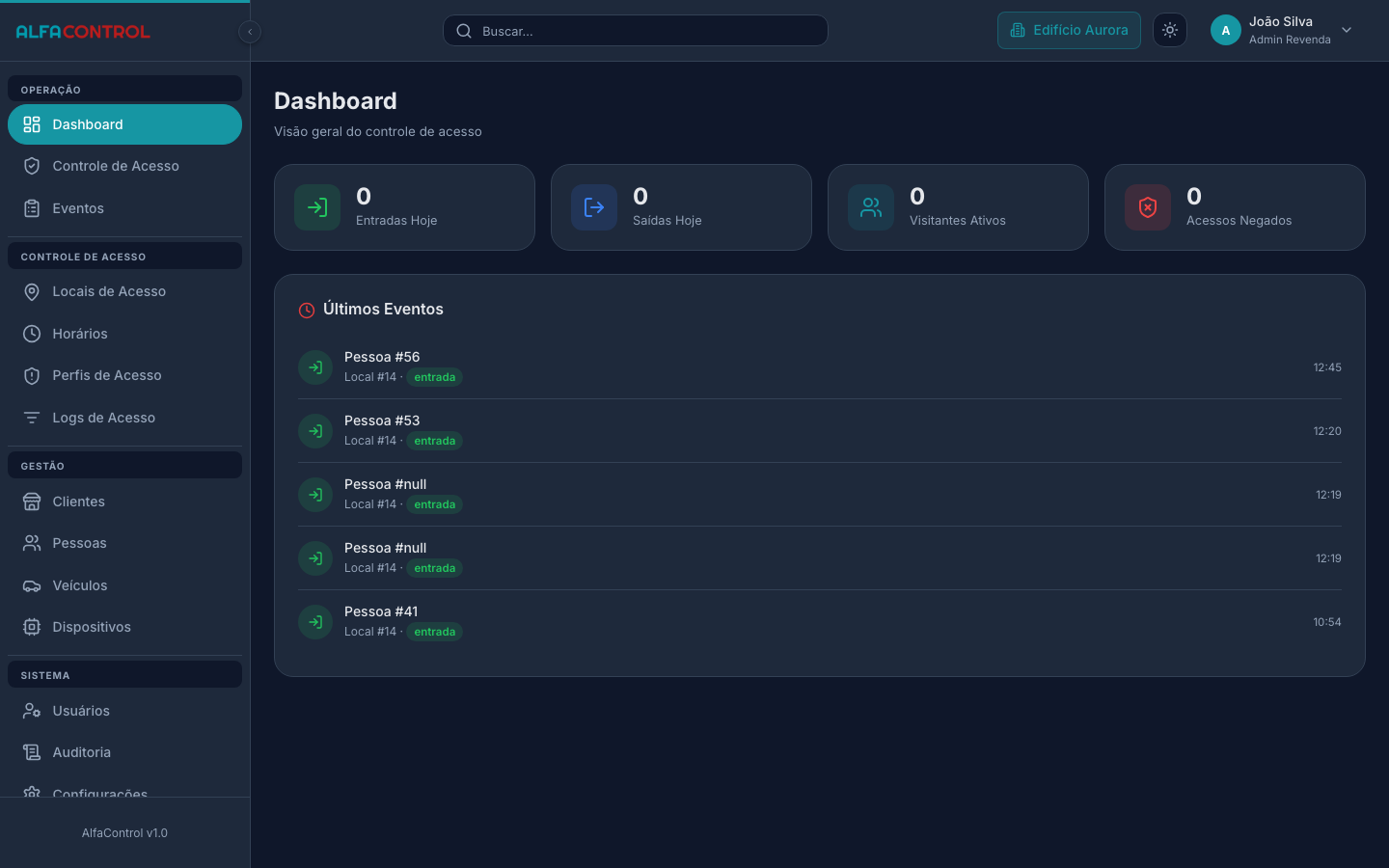Click the Visitantes Ativos card
The height and width of the screenshot is (868, 1389).
pyautogui.click(x=958, y=207)
